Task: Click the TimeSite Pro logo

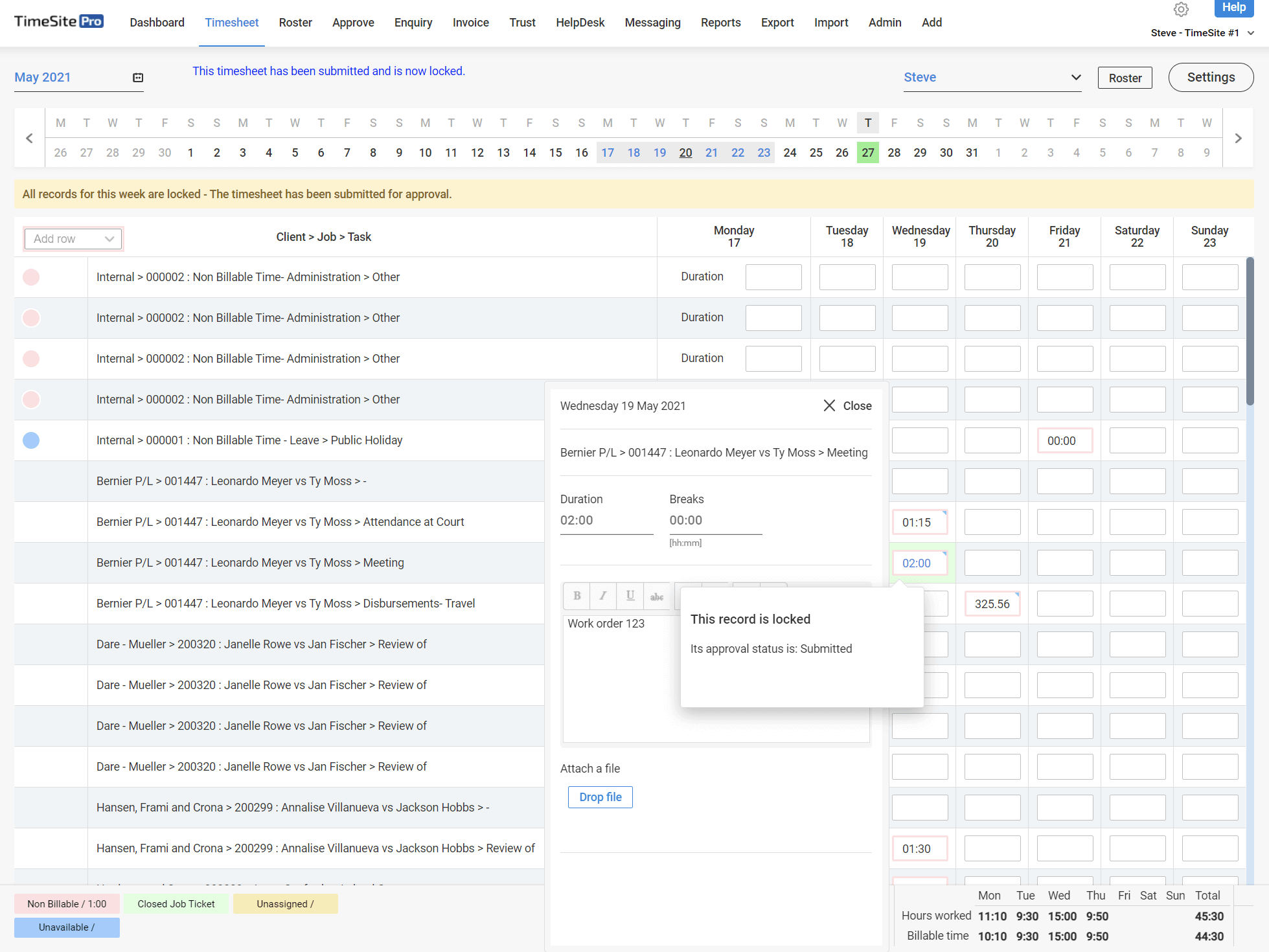Action: 58,21
